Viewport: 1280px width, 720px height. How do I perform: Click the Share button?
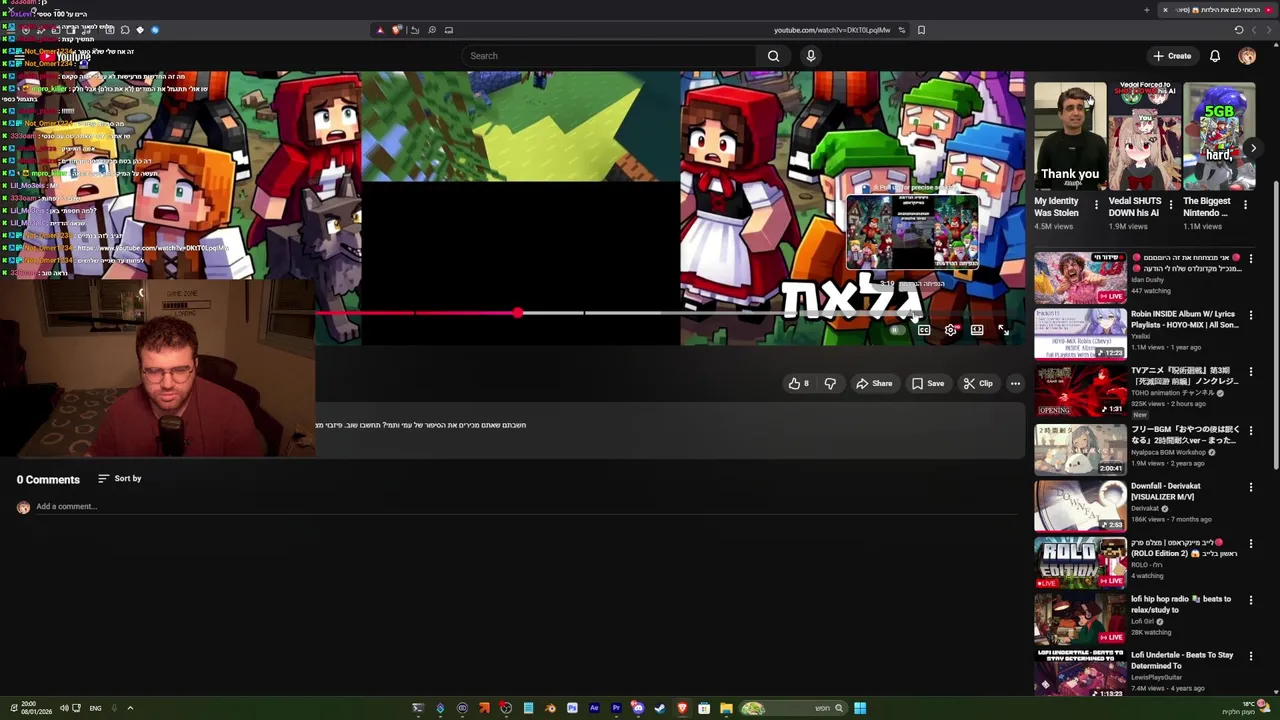[874, 383]
